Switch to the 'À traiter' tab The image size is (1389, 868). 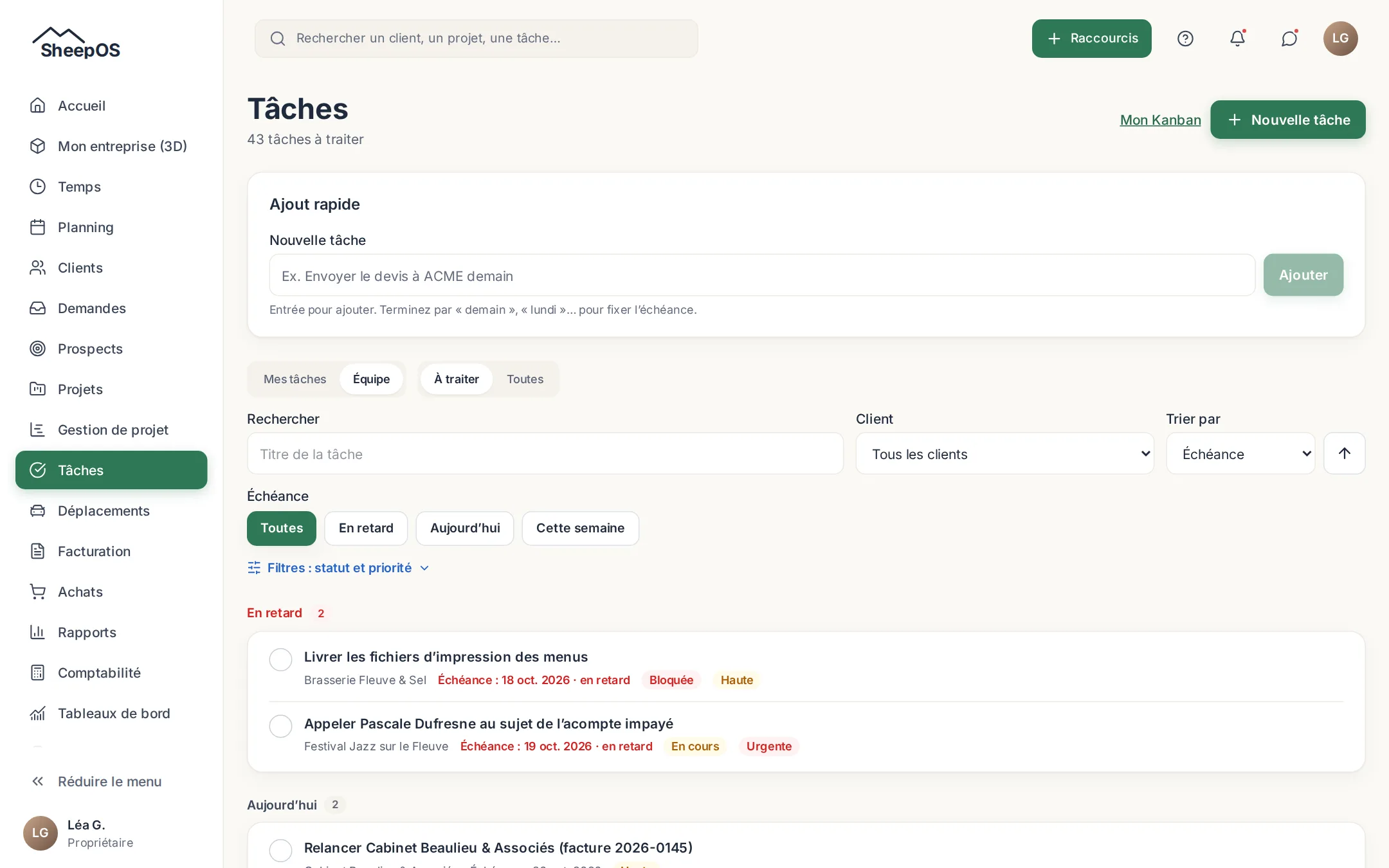click(457, 379)
